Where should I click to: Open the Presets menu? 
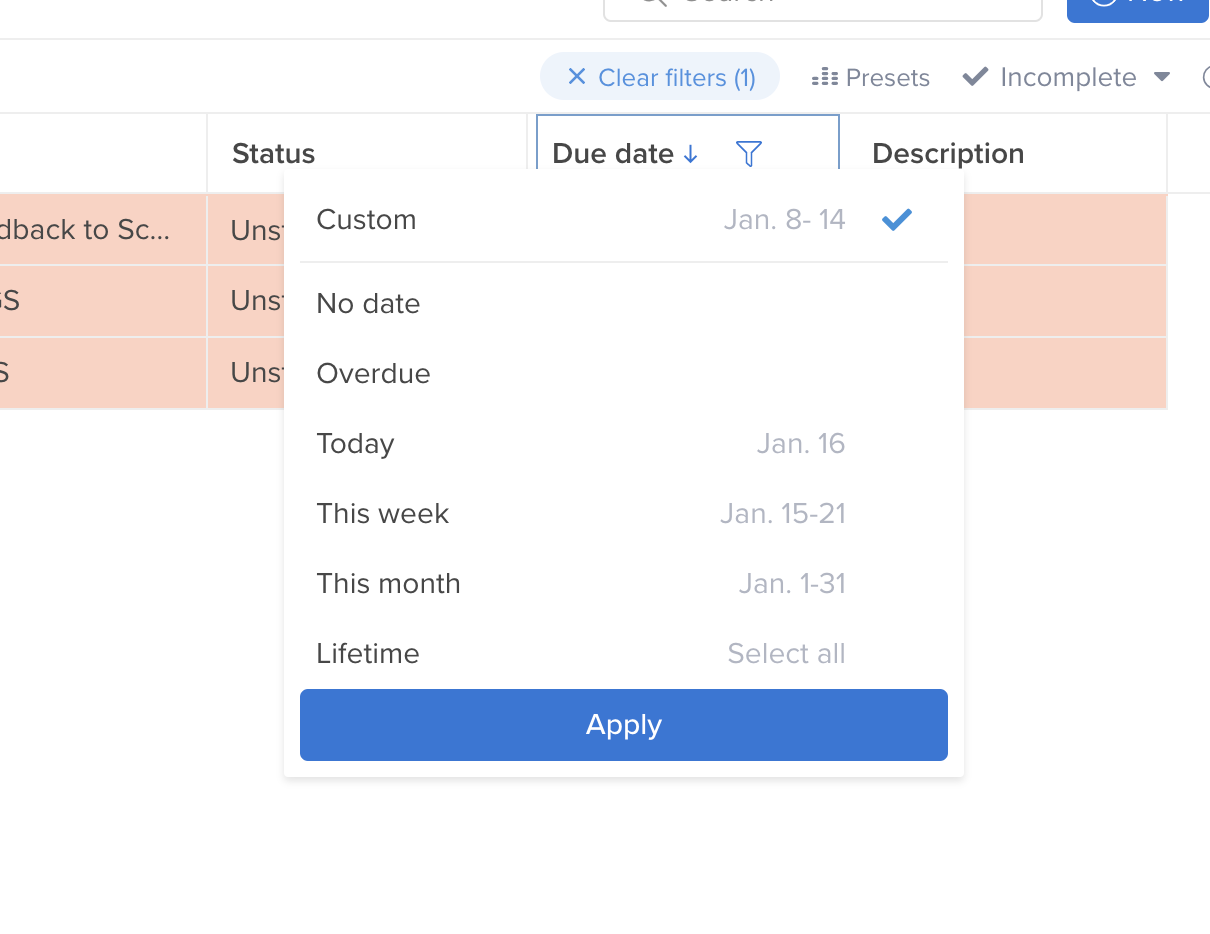(871, 77)
